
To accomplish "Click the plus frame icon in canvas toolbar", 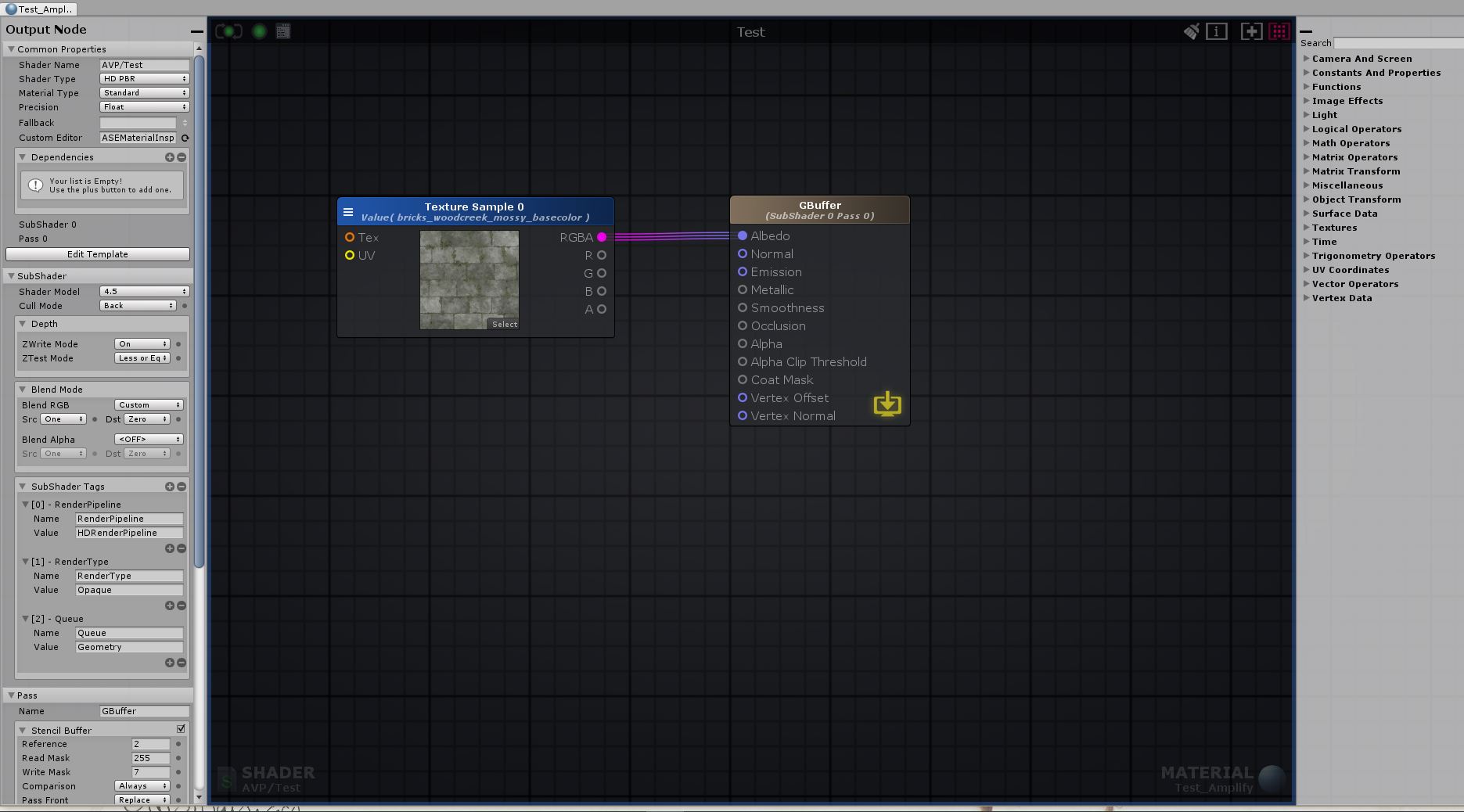I will click(x=1251, y=31).
